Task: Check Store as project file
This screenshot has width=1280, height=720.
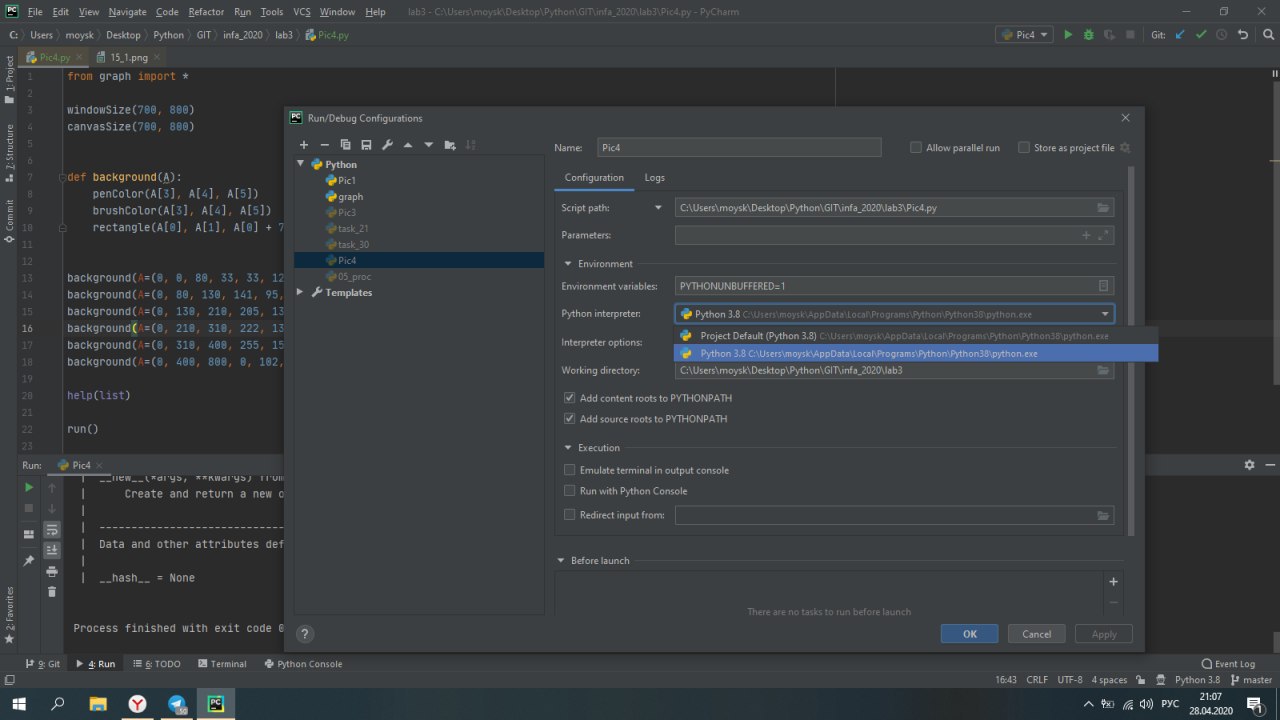Action: click(1024, 147)
